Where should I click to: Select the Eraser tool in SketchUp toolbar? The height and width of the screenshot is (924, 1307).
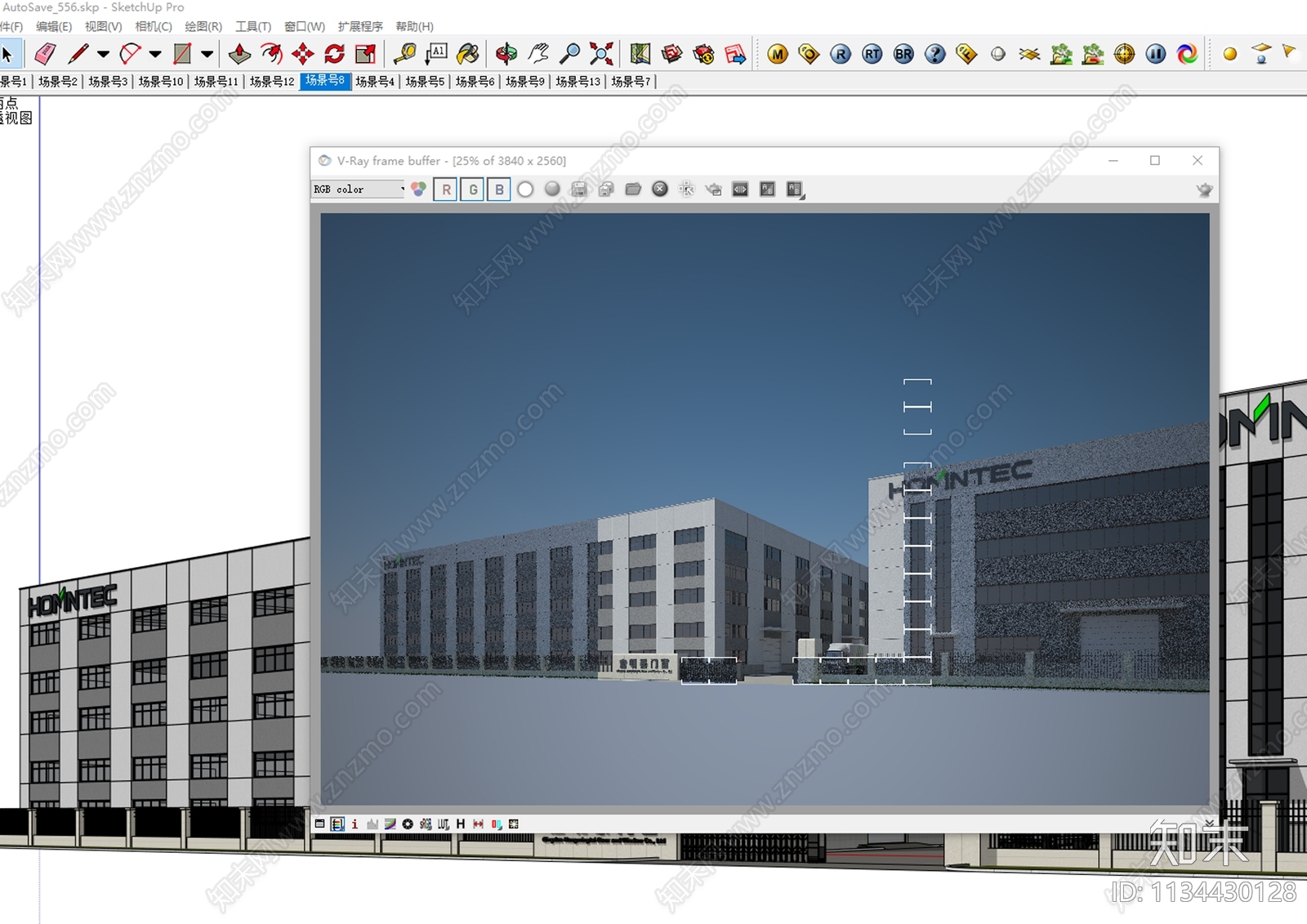tap(46, 54)
